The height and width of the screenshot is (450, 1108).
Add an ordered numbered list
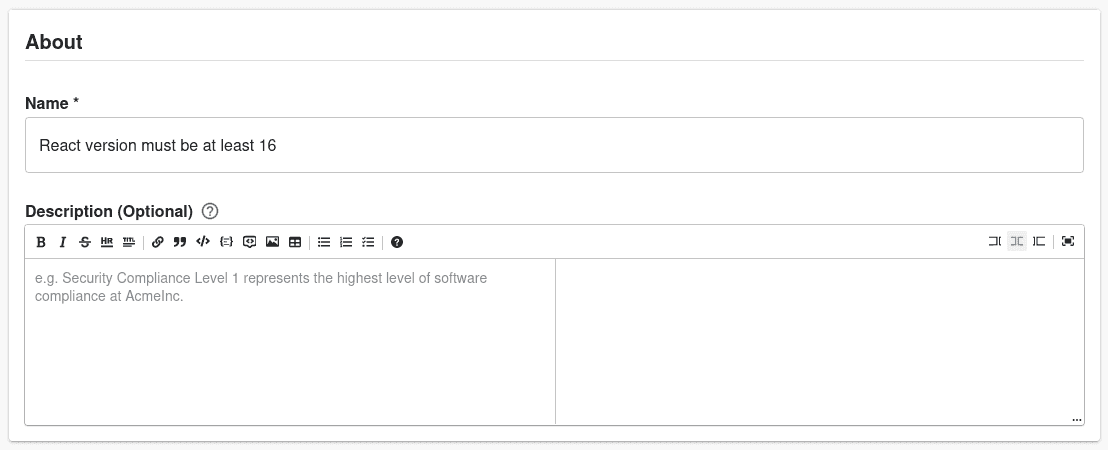coord(346,242)
